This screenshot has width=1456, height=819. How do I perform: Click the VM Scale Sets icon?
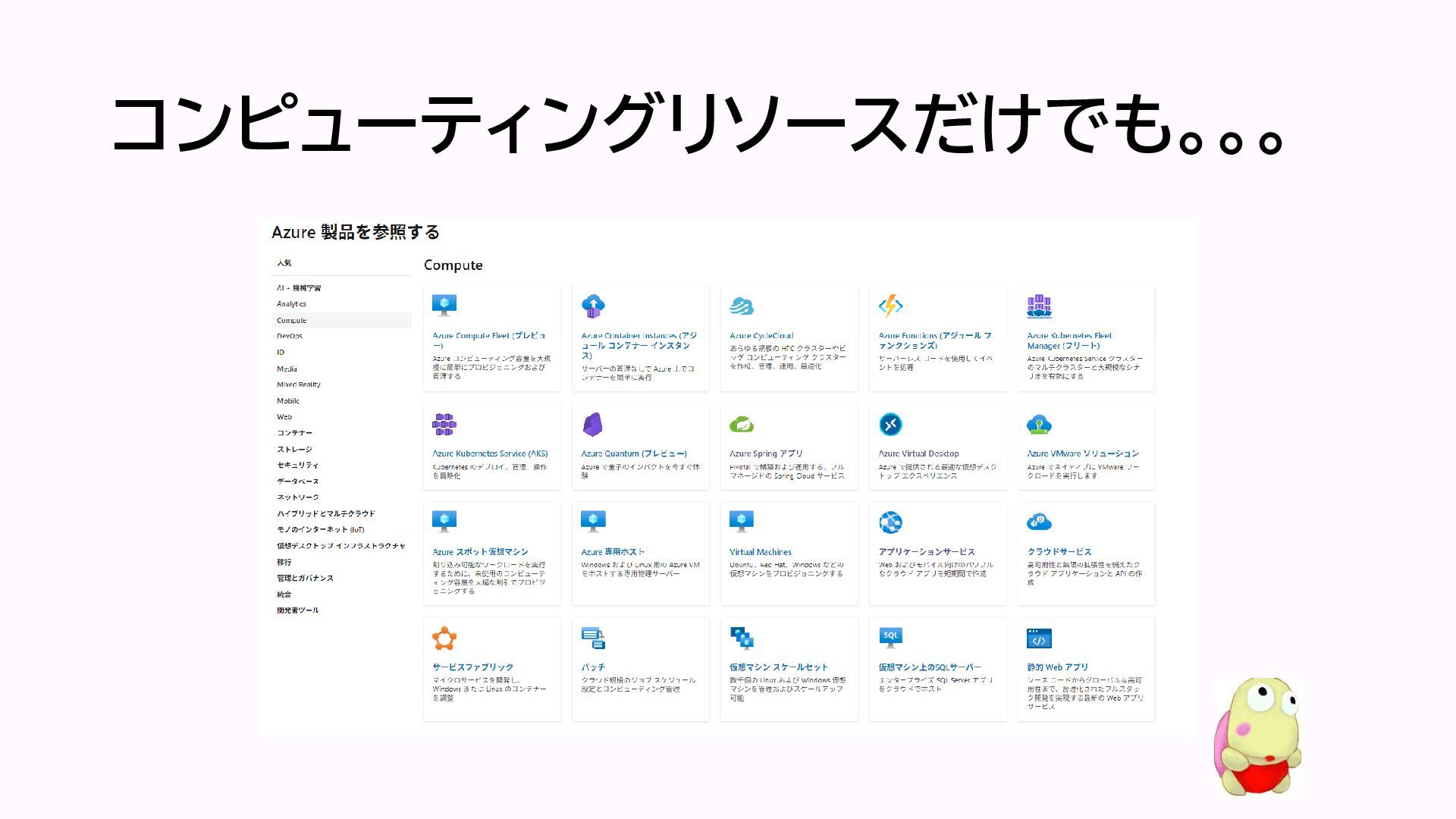(x=742, y=639)
